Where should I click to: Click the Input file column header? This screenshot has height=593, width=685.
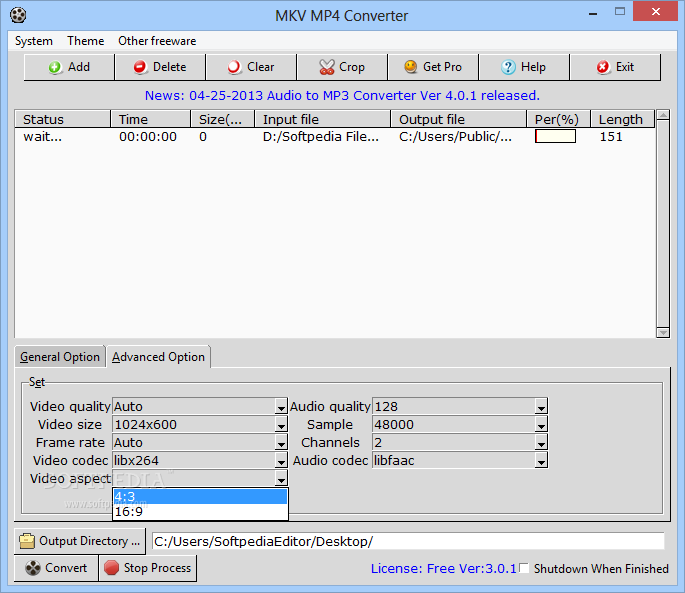point(322,119)
